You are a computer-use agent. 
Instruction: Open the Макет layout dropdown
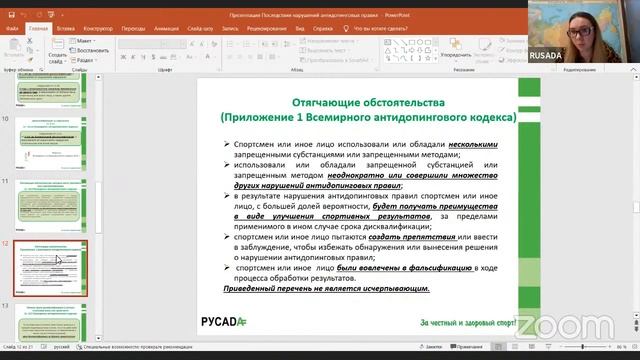tap(83, 41)
